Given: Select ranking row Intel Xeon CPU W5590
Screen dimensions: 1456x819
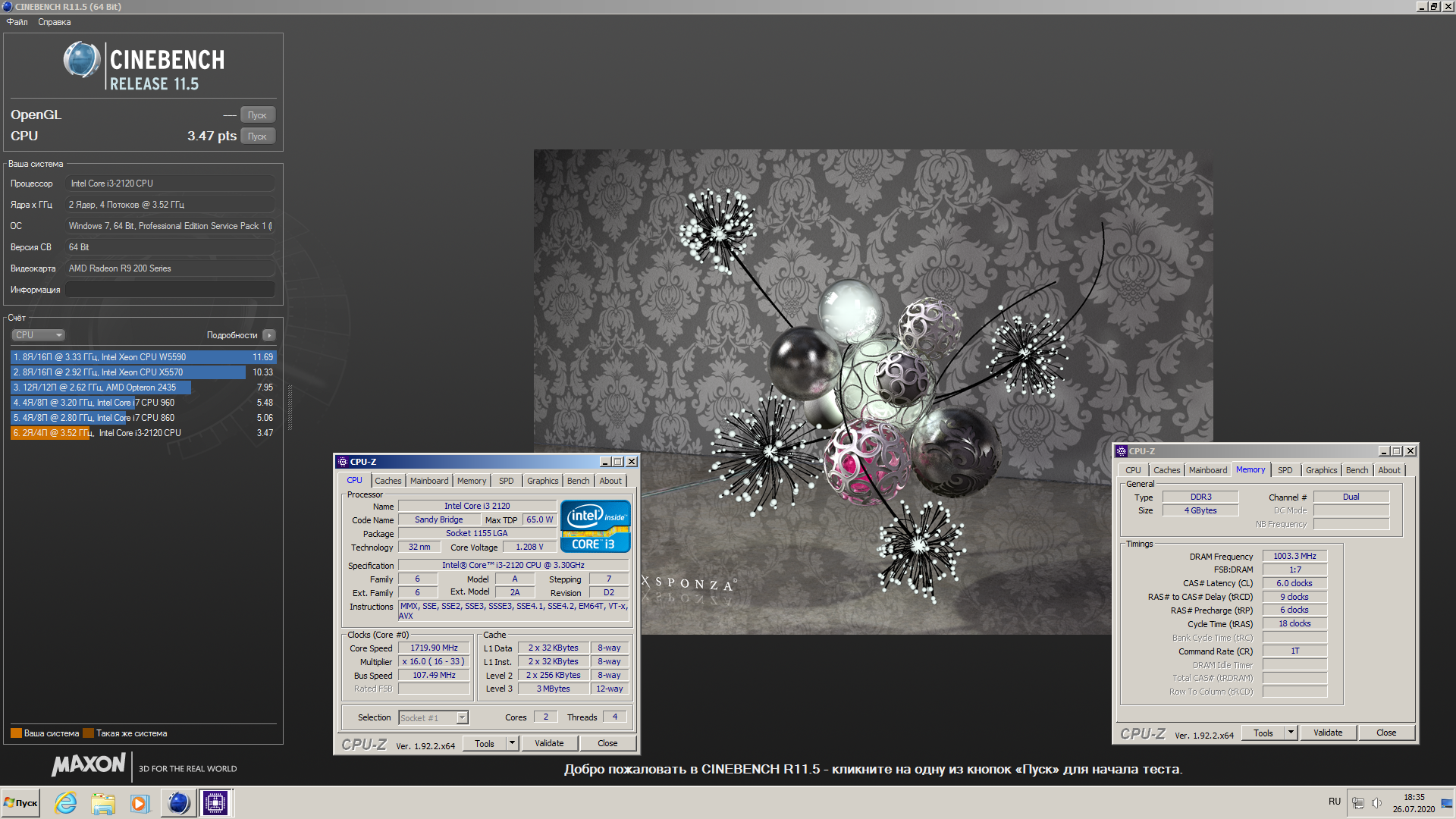Looking at the screenshot, I should click(x=143, y=357).
